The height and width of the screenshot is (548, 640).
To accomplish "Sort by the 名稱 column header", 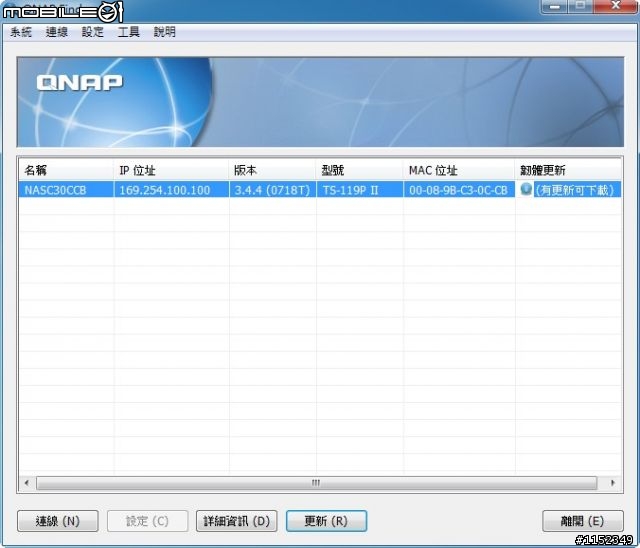I will pyautogui.click(x=66, y=170).
